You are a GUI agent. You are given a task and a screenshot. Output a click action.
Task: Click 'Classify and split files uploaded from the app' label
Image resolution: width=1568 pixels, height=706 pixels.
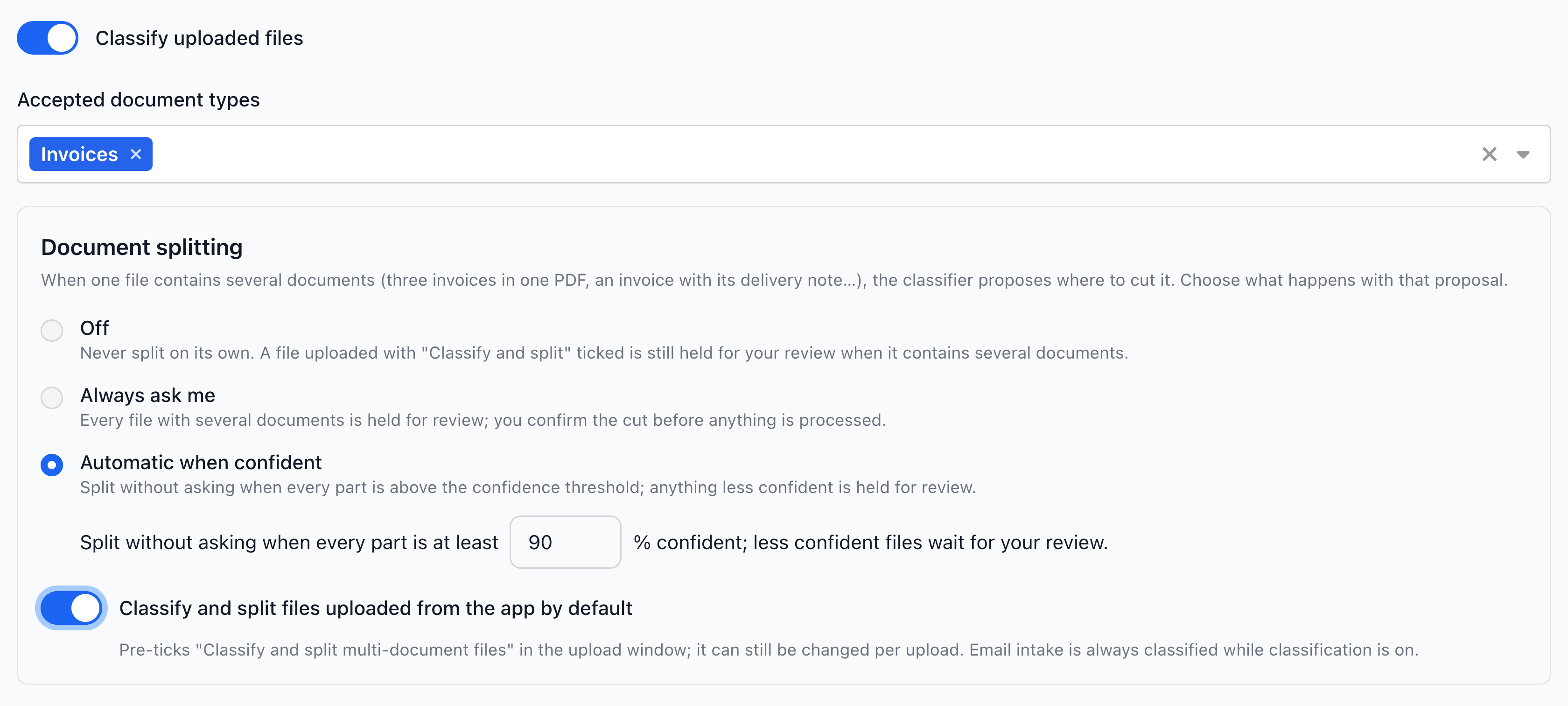pos(376,608)
